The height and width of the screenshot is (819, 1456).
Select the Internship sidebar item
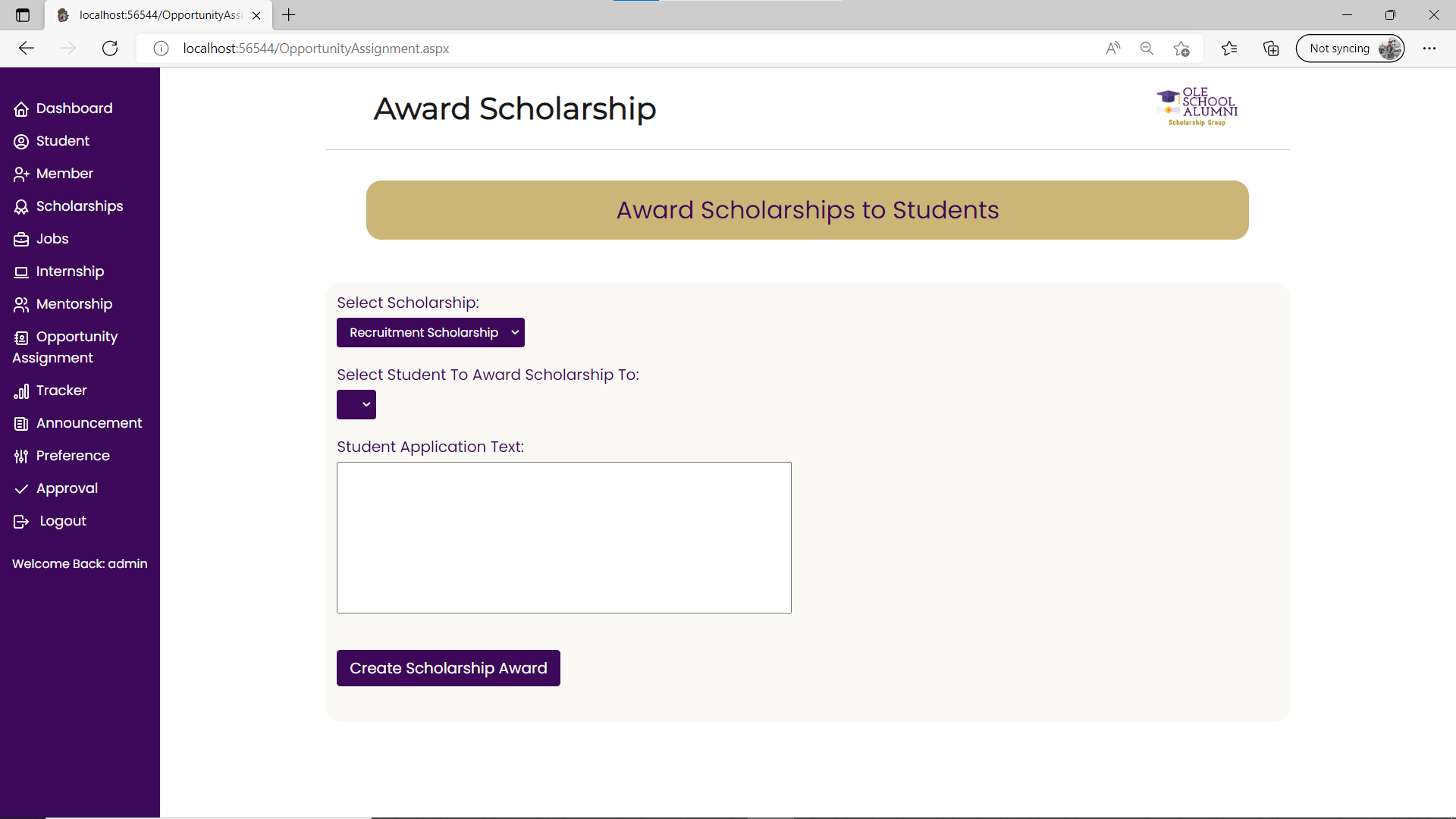click(x=70, y=272)
